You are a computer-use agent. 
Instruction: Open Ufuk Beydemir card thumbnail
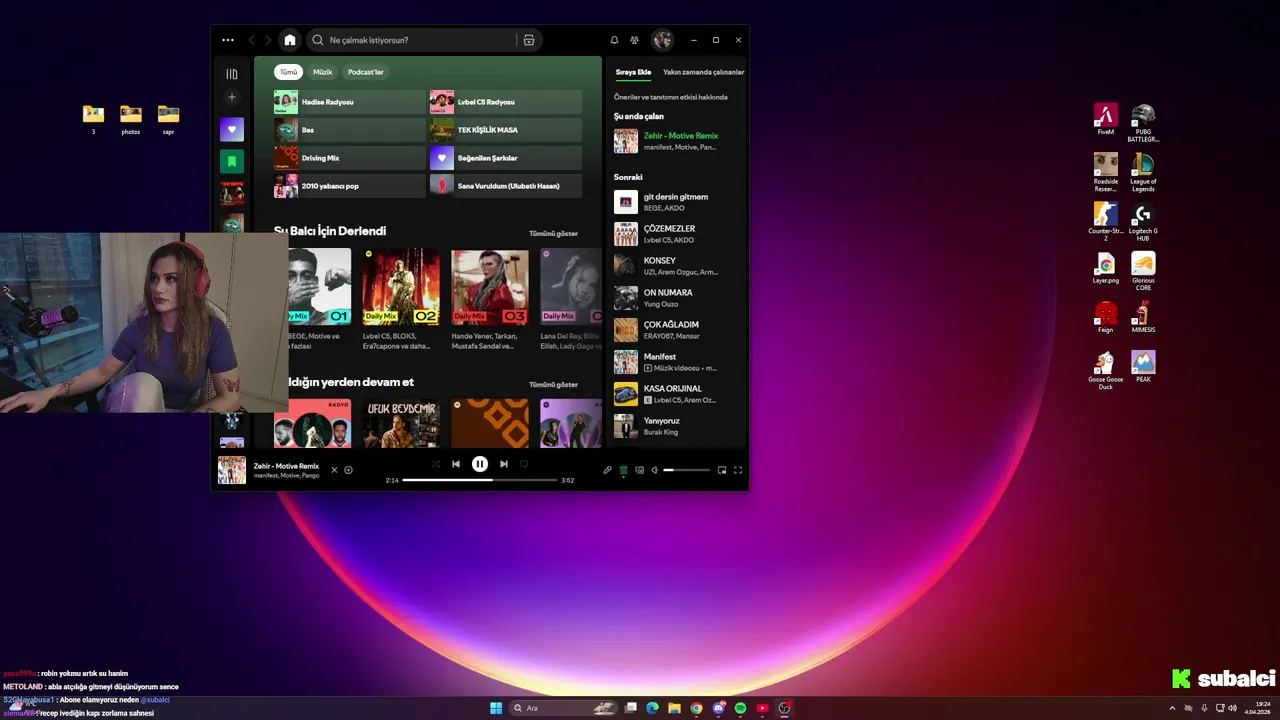pyautogui.click(x=401, y=424)
